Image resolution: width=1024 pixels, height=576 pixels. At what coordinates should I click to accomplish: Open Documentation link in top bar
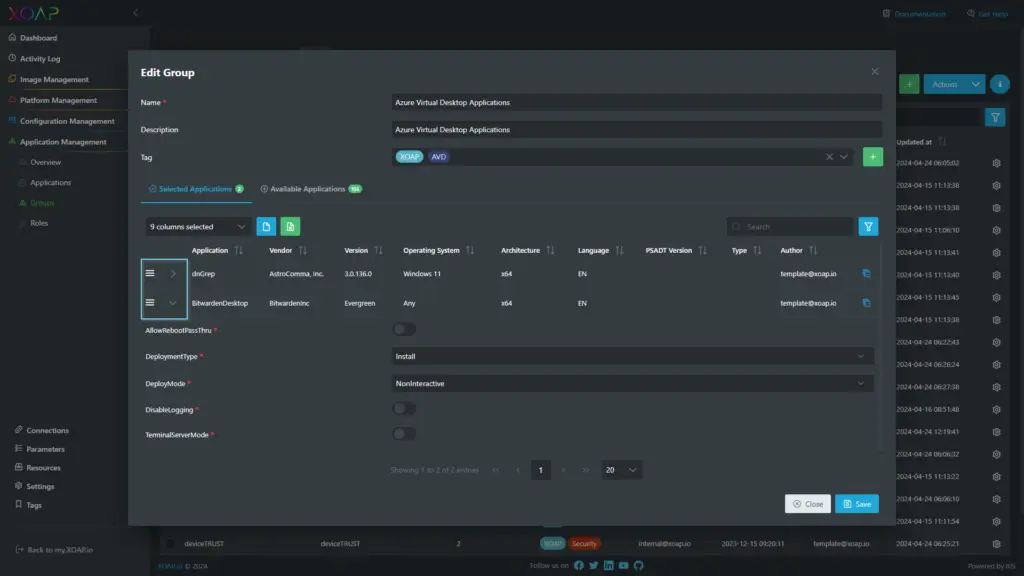pos(914,14)
